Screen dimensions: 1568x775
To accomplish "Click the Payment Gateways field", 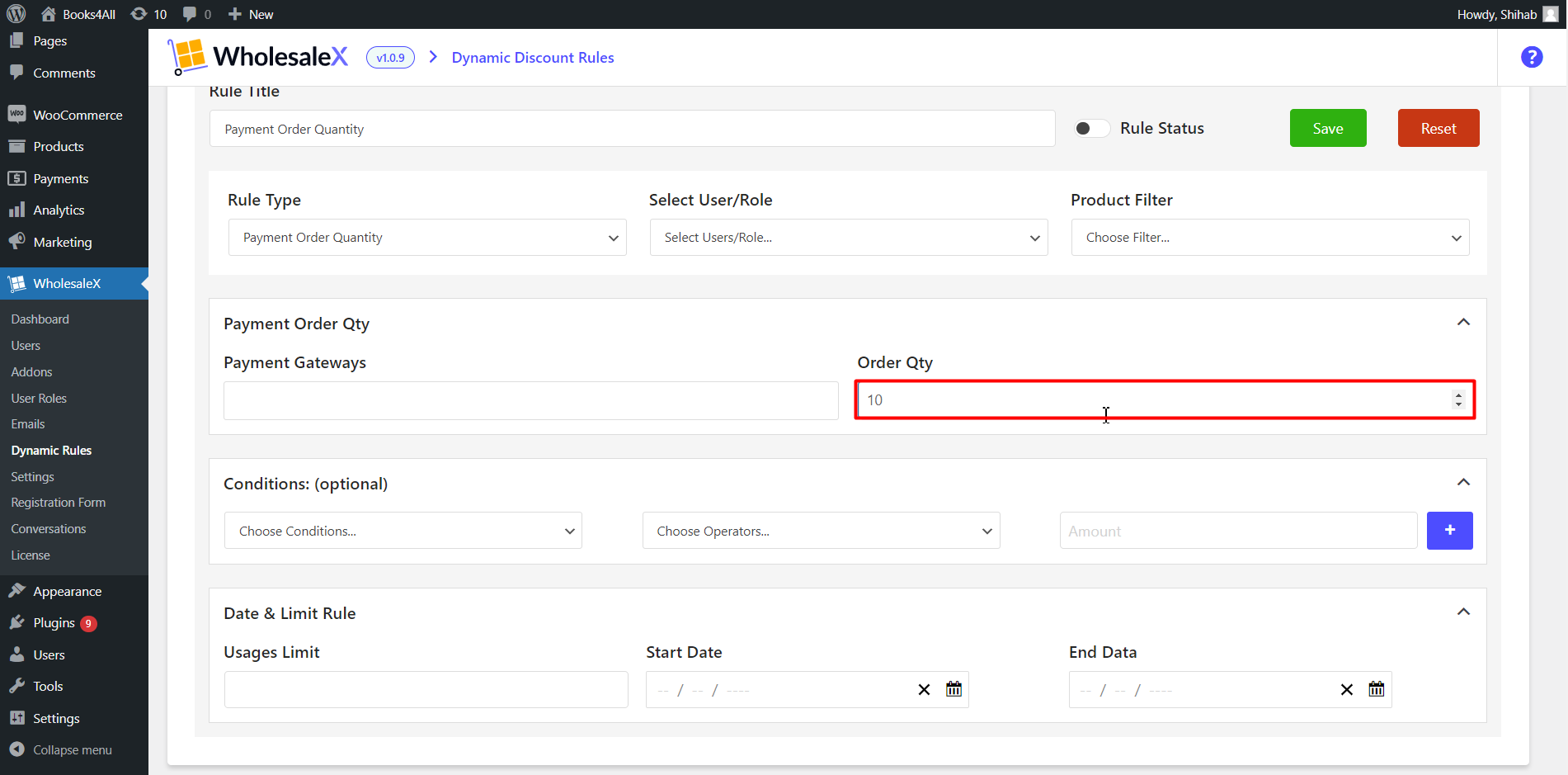I will [531, 400].
